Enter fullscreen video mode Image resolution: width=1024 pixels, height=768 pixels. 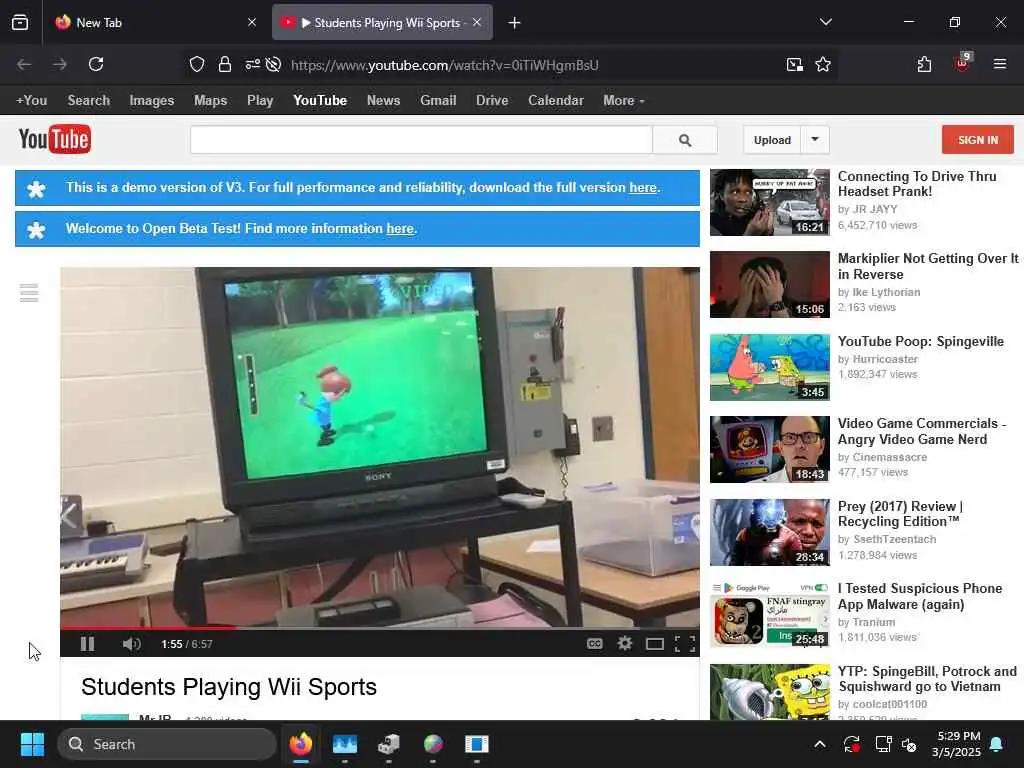[684, 645]
